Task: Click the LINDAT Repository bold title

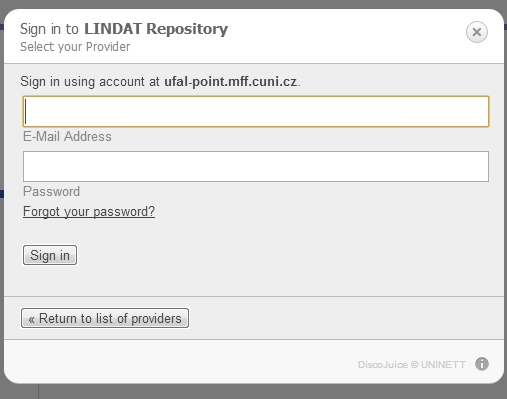Action: pos(156,29)
